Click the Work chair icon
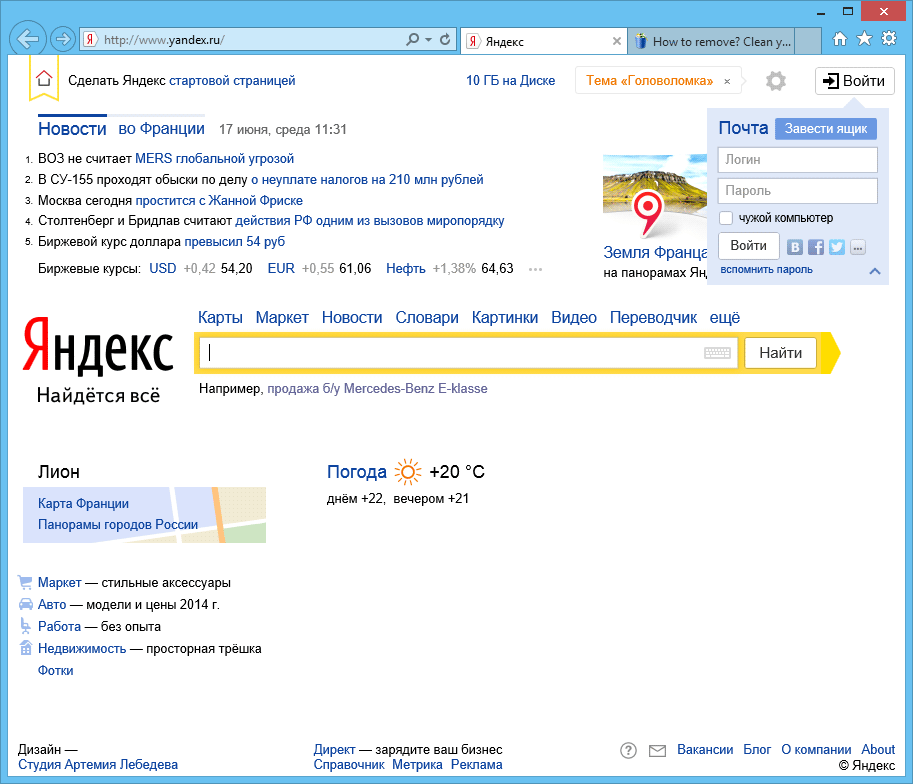 [25, 626]
